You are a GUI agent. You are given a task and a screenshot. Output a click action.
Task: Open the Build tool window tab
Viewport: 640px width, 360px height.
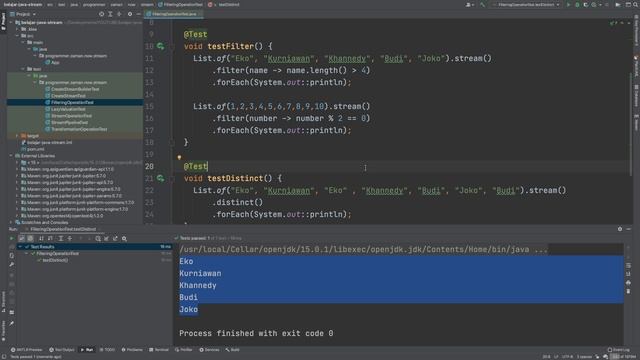point(233,350)
